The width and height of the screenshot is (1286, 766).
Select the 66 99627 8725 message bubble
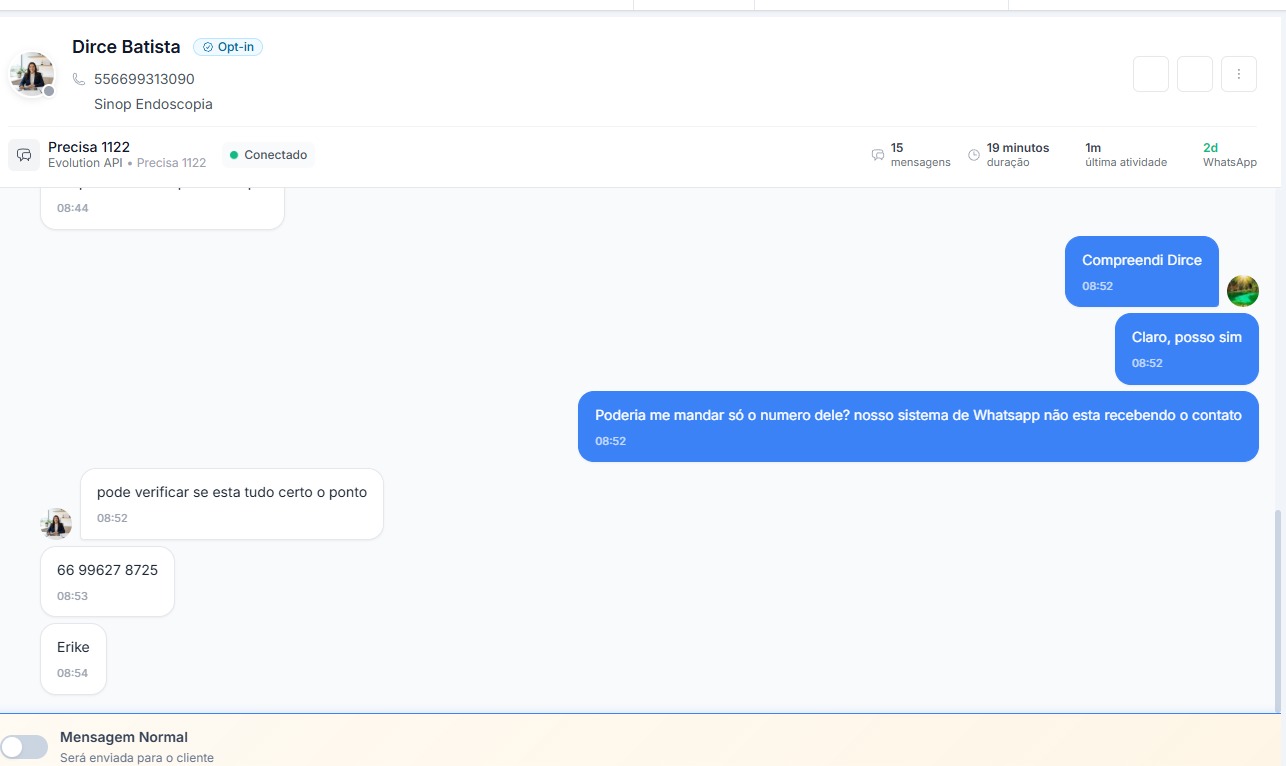[x=107, y=581]
